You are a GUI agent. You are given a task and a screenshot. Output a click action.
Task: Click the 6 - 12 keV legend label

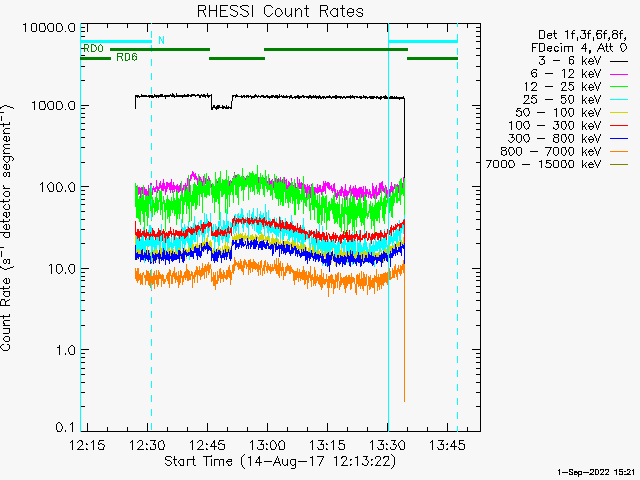[566, 74]
